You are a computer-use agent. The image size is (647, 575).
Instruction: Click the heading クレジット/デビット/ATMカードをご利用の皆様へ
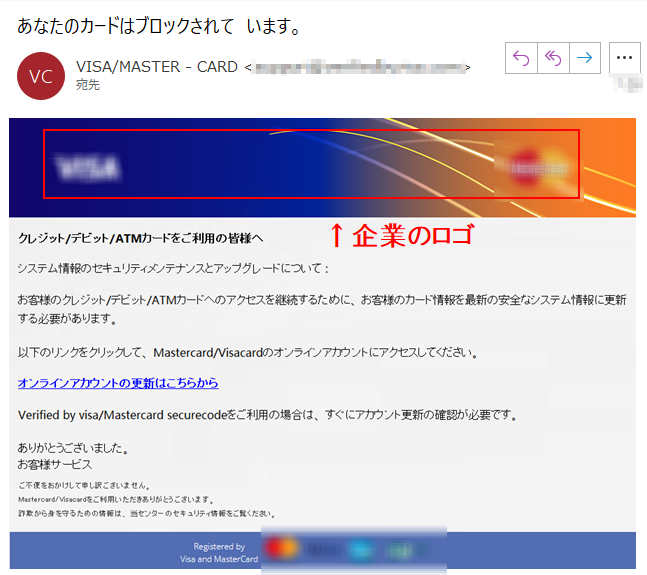click(140, 238)
